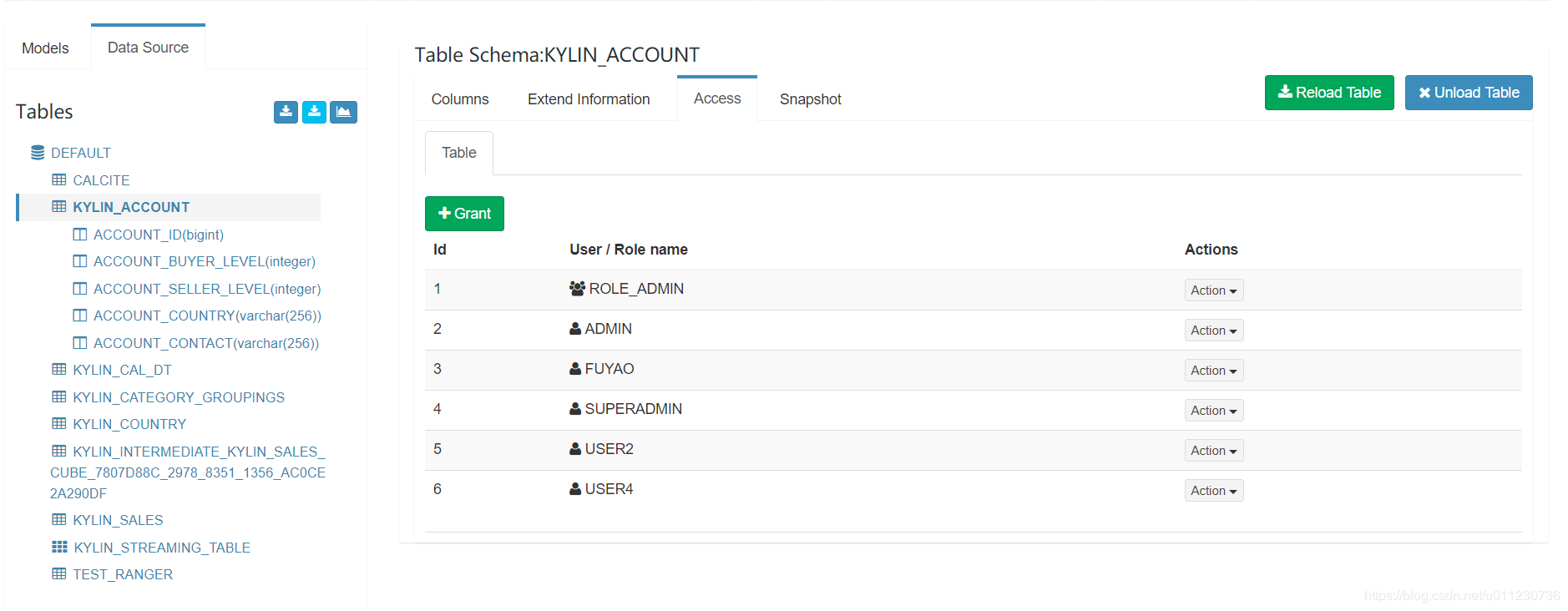Open the Action dropdown for USER4
This screenshot has width=1568, height=611.
tap(1214, 491)
